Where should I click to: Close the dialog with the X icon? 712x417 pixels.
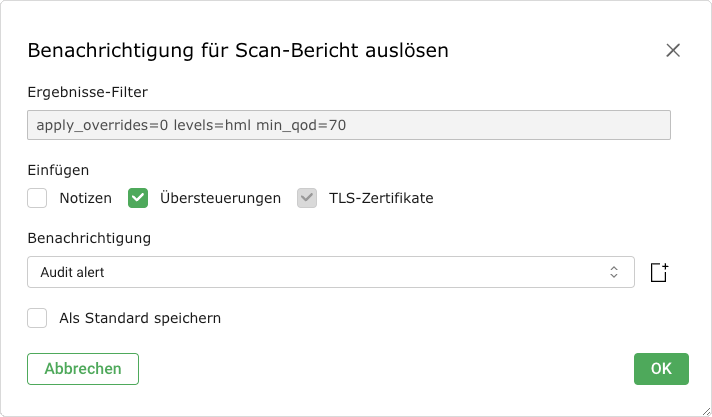(673, 50)
